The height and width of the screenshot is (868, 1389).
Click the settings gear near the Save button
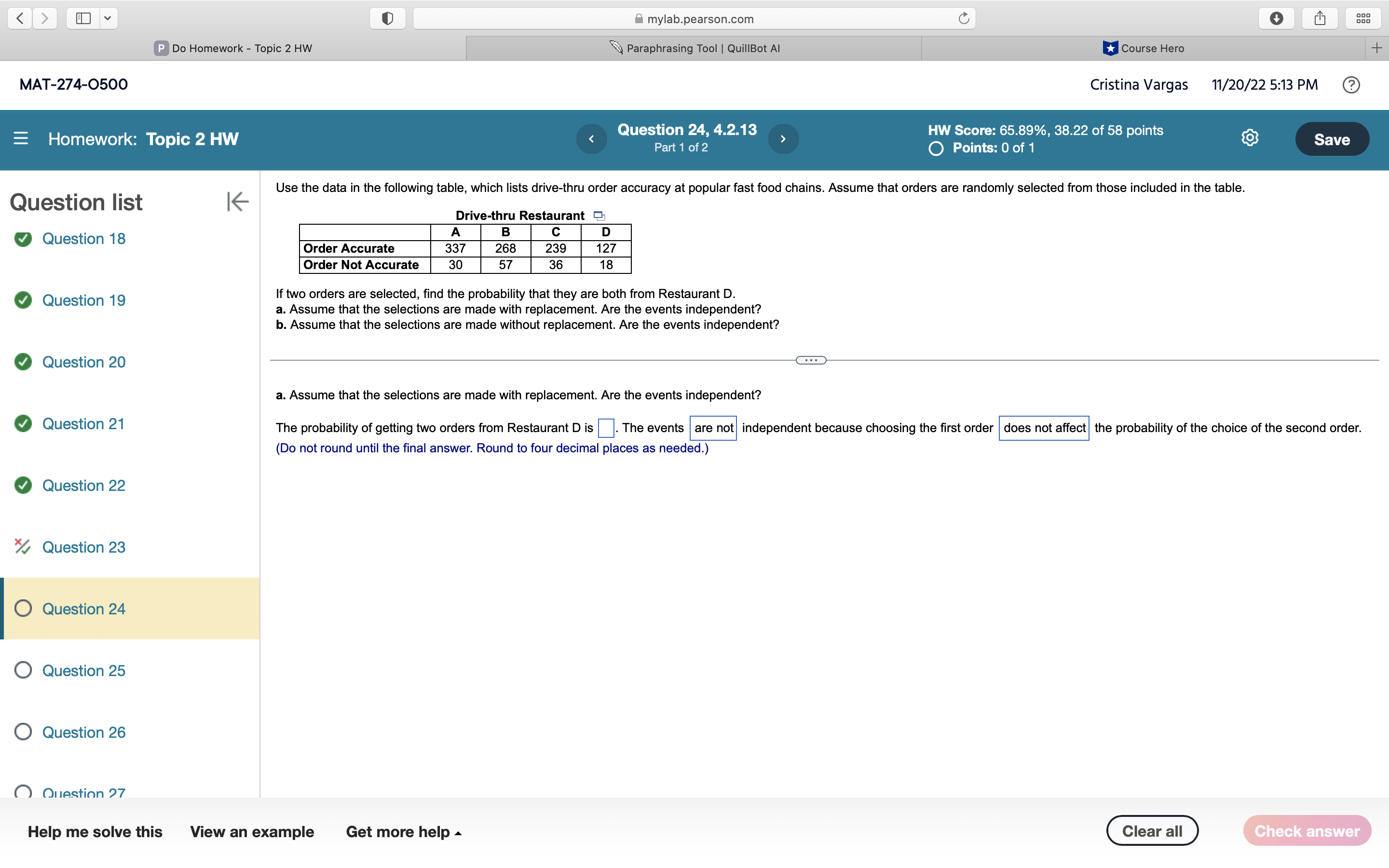(1249, 138)
